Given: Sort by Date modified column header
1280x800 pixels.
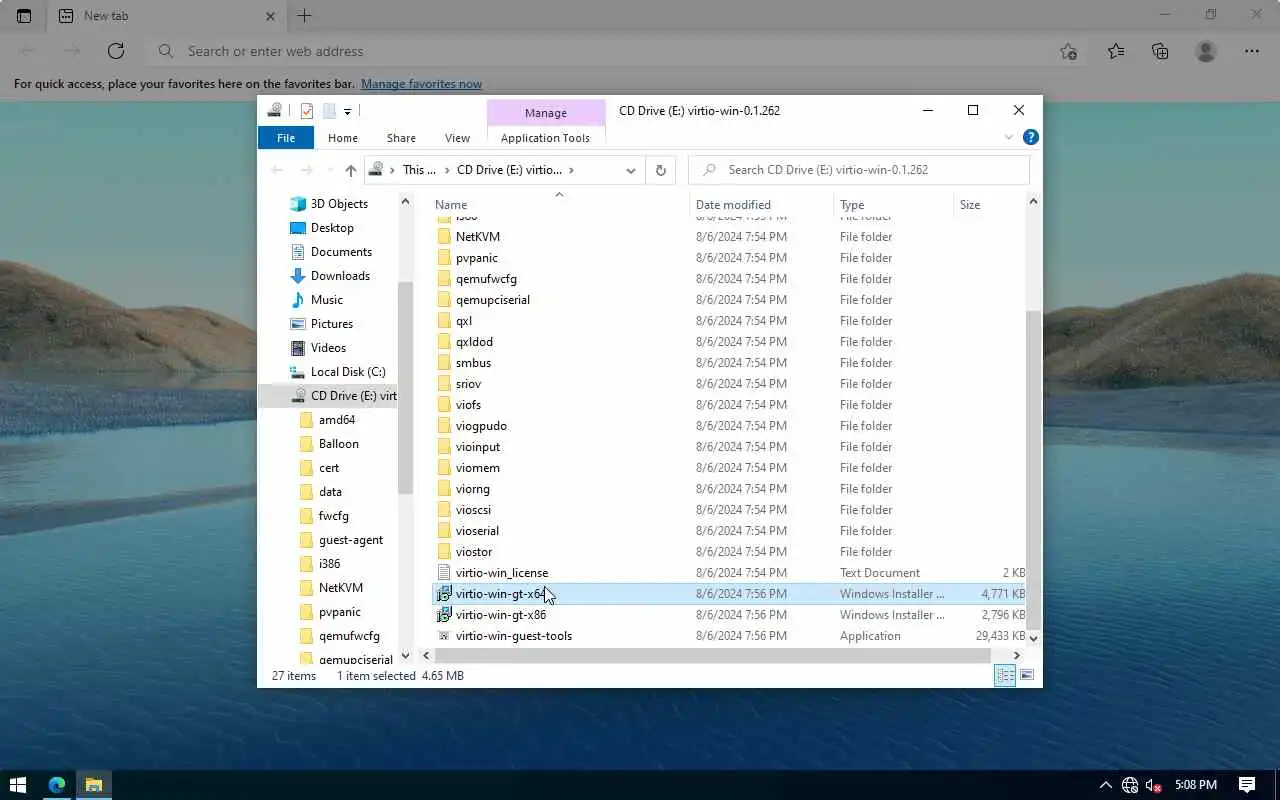Looking at the screenshot, I should (733, 204).
